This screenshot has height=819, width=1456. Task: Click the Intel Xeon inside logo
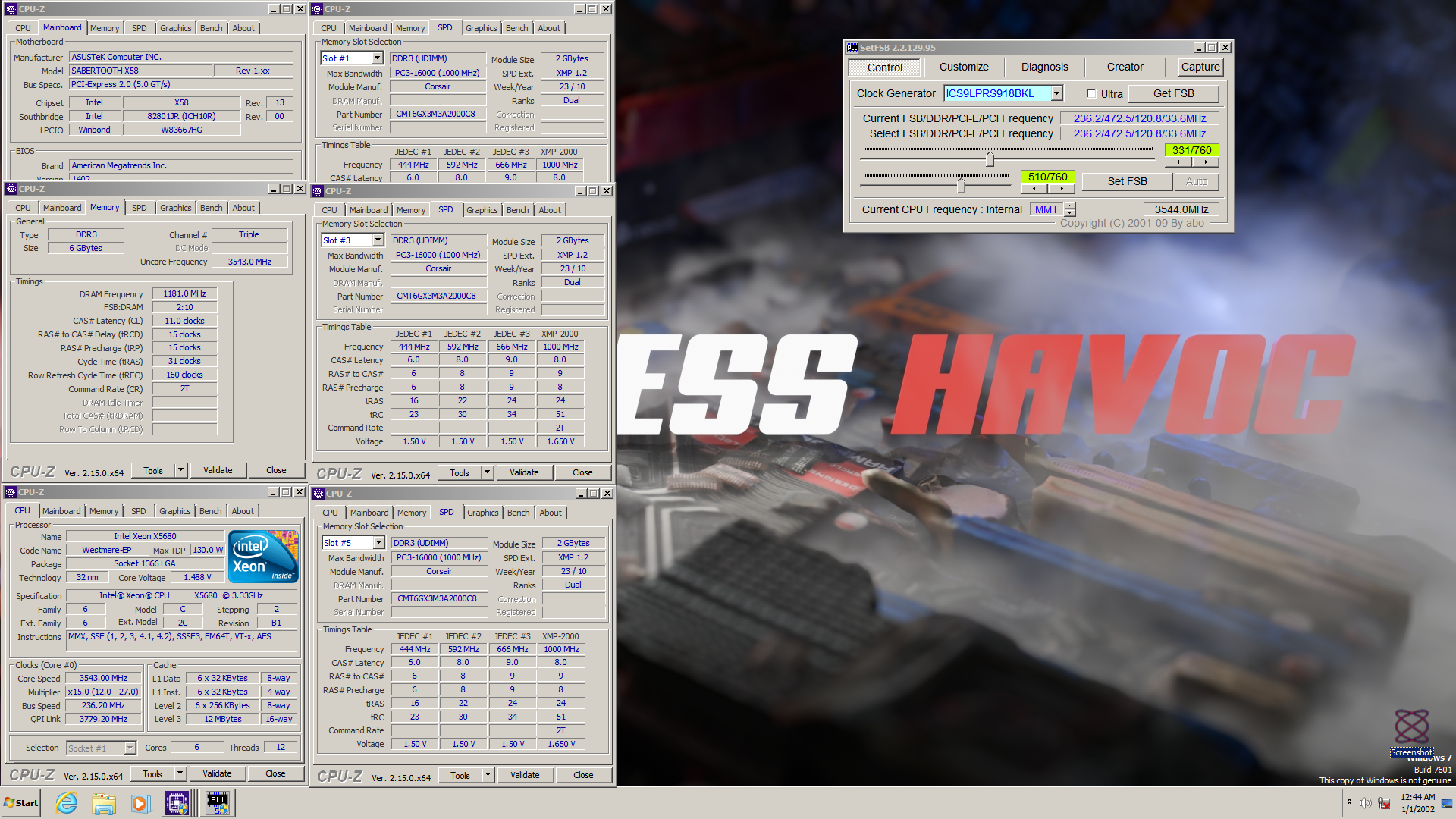(263, 557)
